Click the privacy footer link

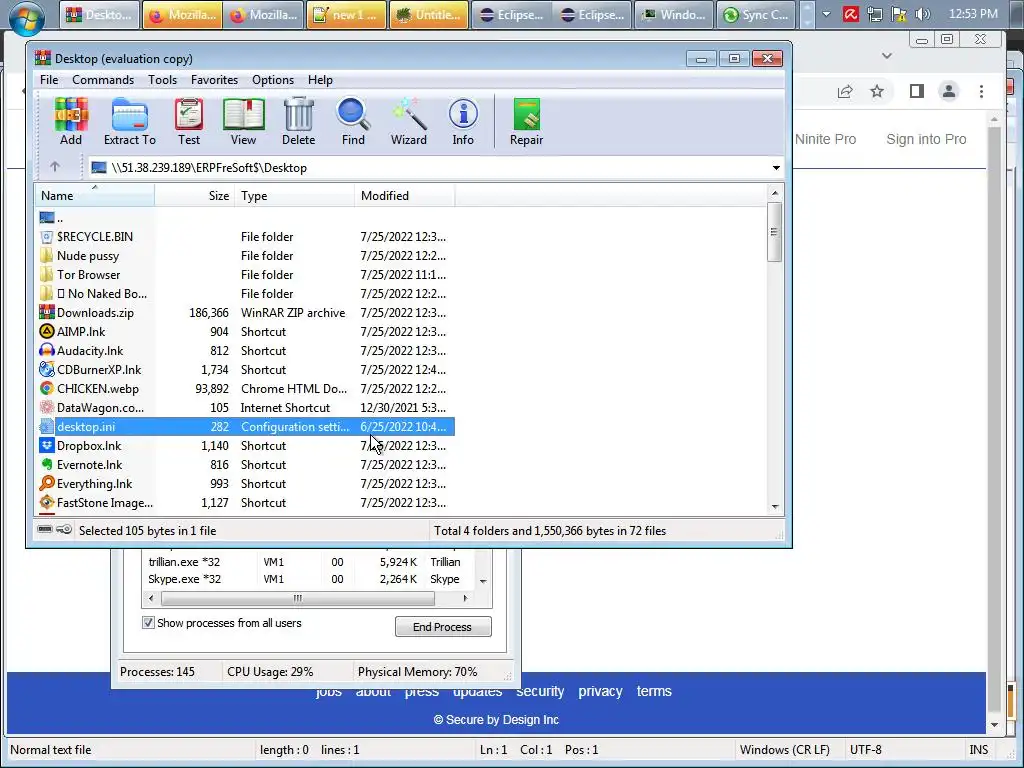tap(600, 691)
